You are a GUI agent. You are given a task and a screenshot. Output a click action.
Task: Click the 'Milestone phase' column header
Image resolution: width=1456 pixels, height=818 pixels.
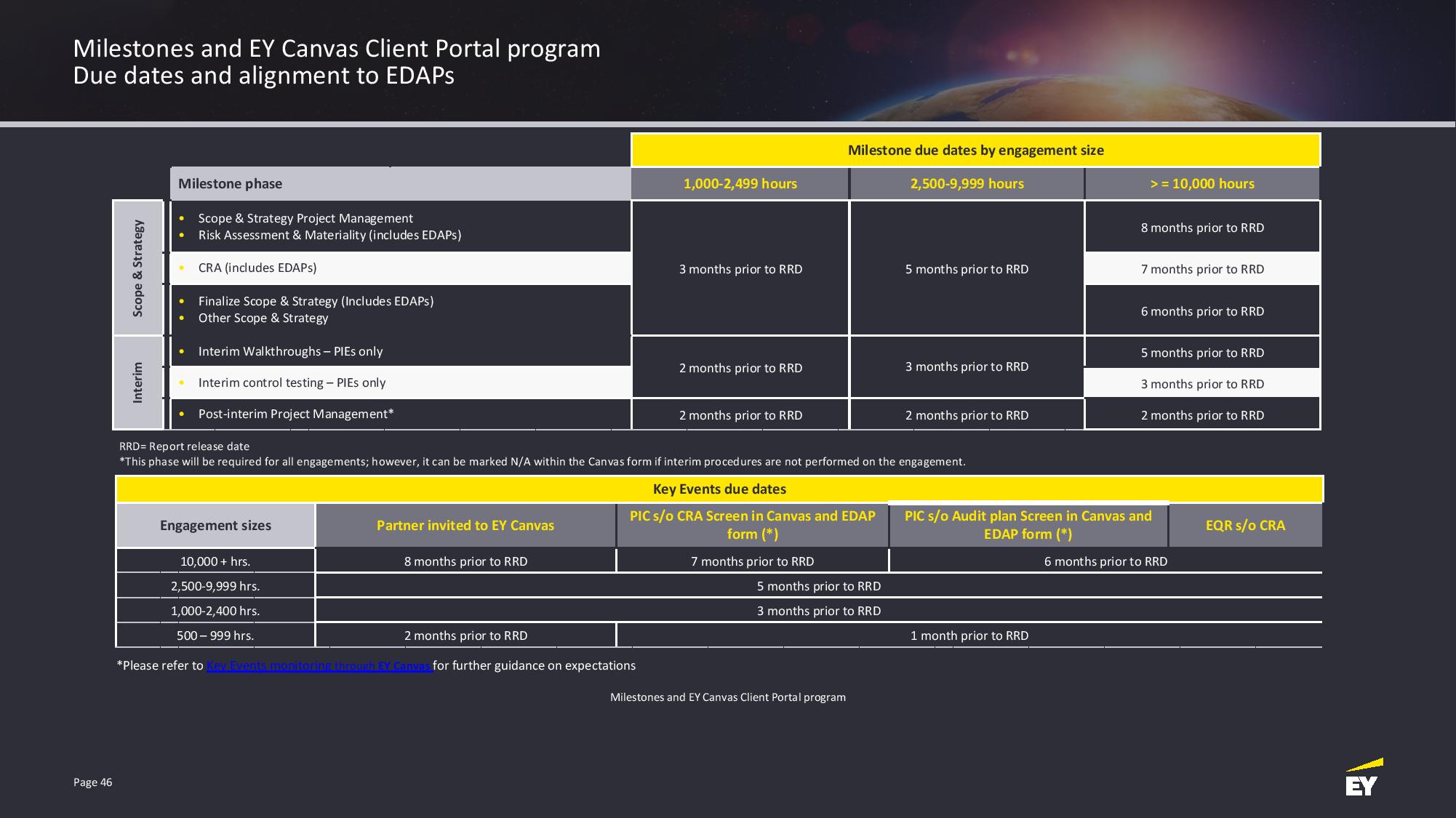coord(400,184)
